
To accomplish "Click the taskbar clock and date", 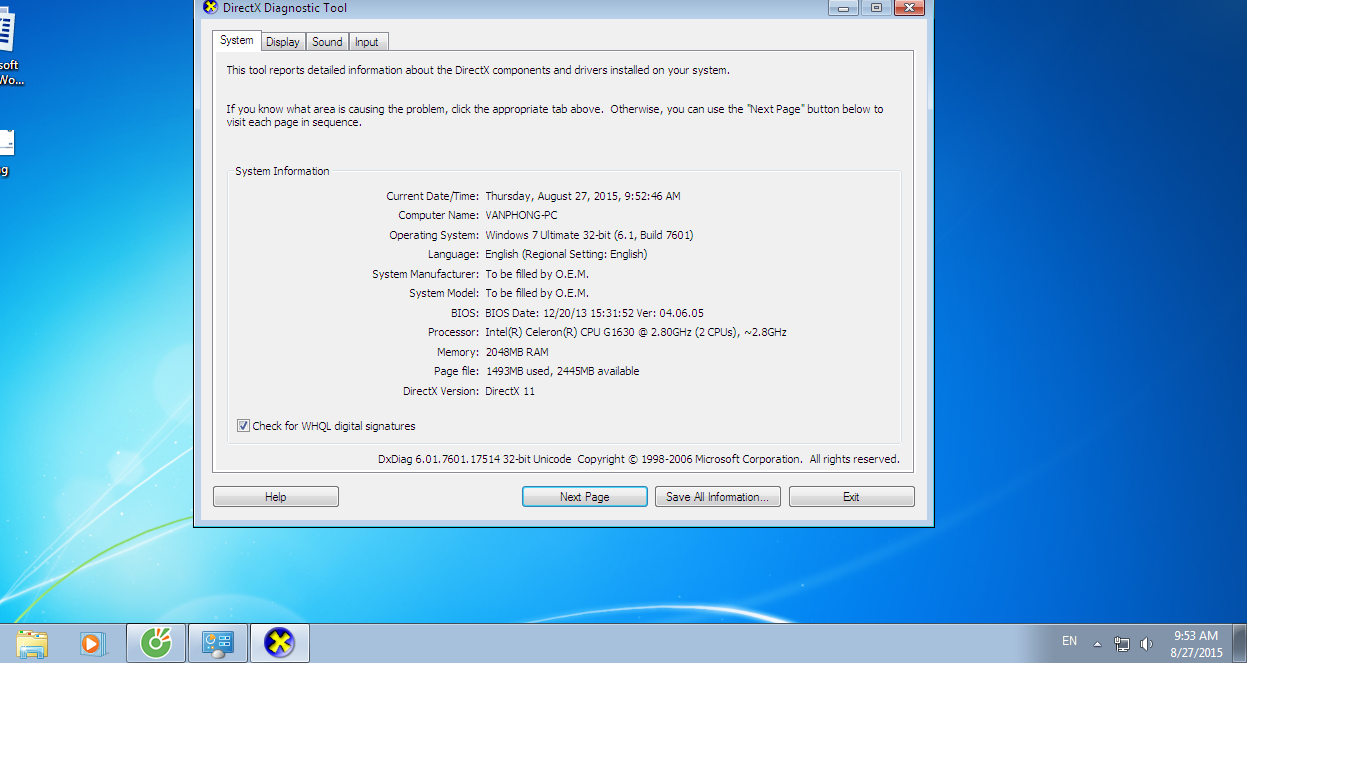I will coord(1196,644).
